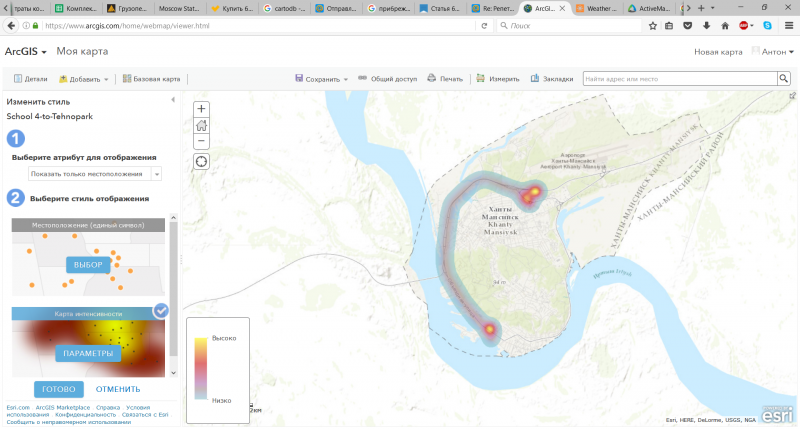Click the search magnifier icon
The width and height of the screenshot is (800, 429).
click(785, 78)
